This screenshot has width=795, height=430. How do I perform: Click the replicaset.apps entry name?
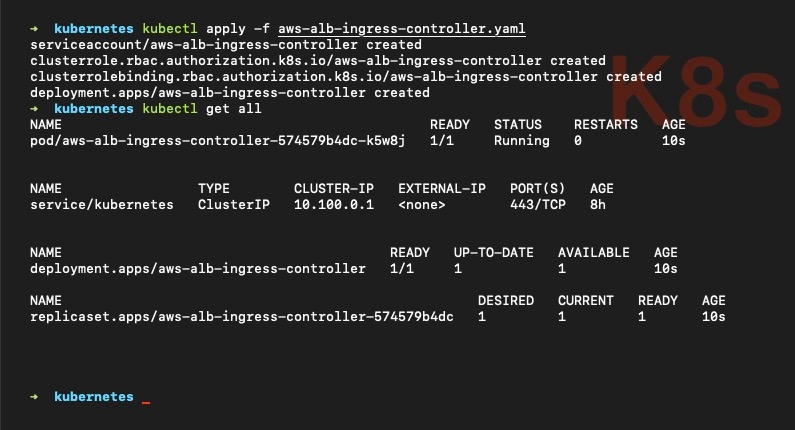242,317
